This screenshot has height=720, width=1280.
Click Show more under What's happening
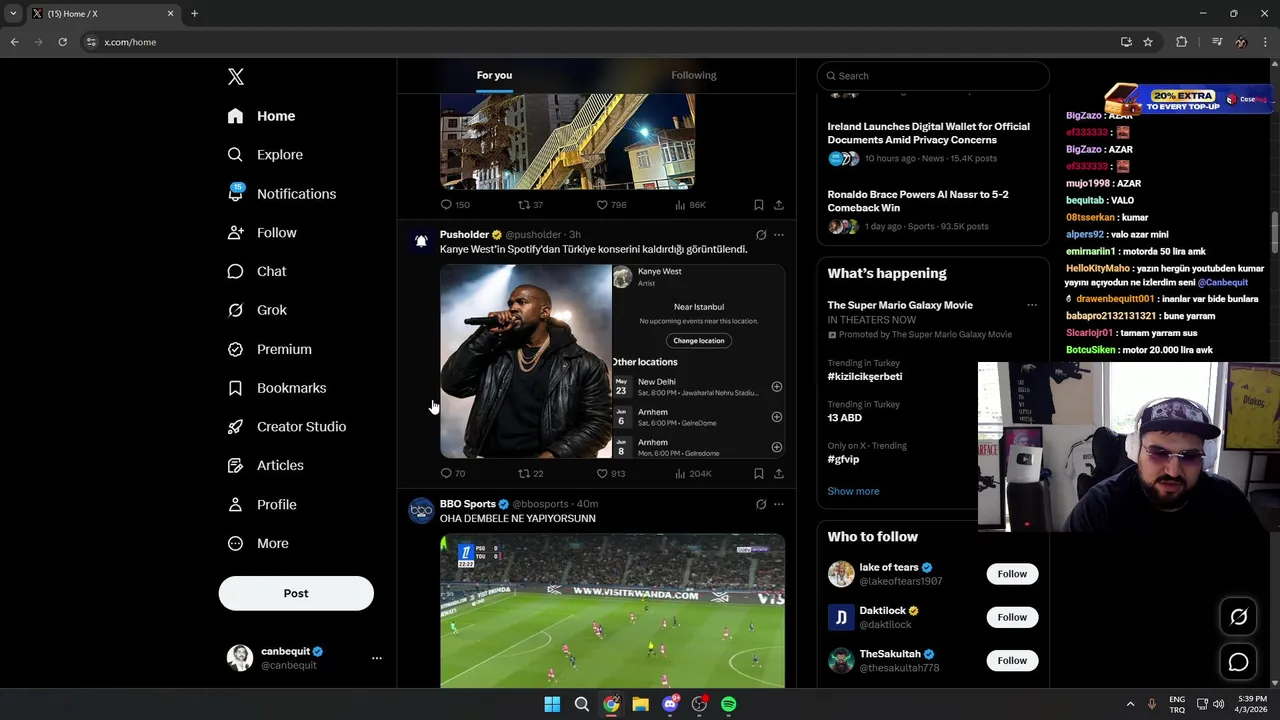coord(853,491)
